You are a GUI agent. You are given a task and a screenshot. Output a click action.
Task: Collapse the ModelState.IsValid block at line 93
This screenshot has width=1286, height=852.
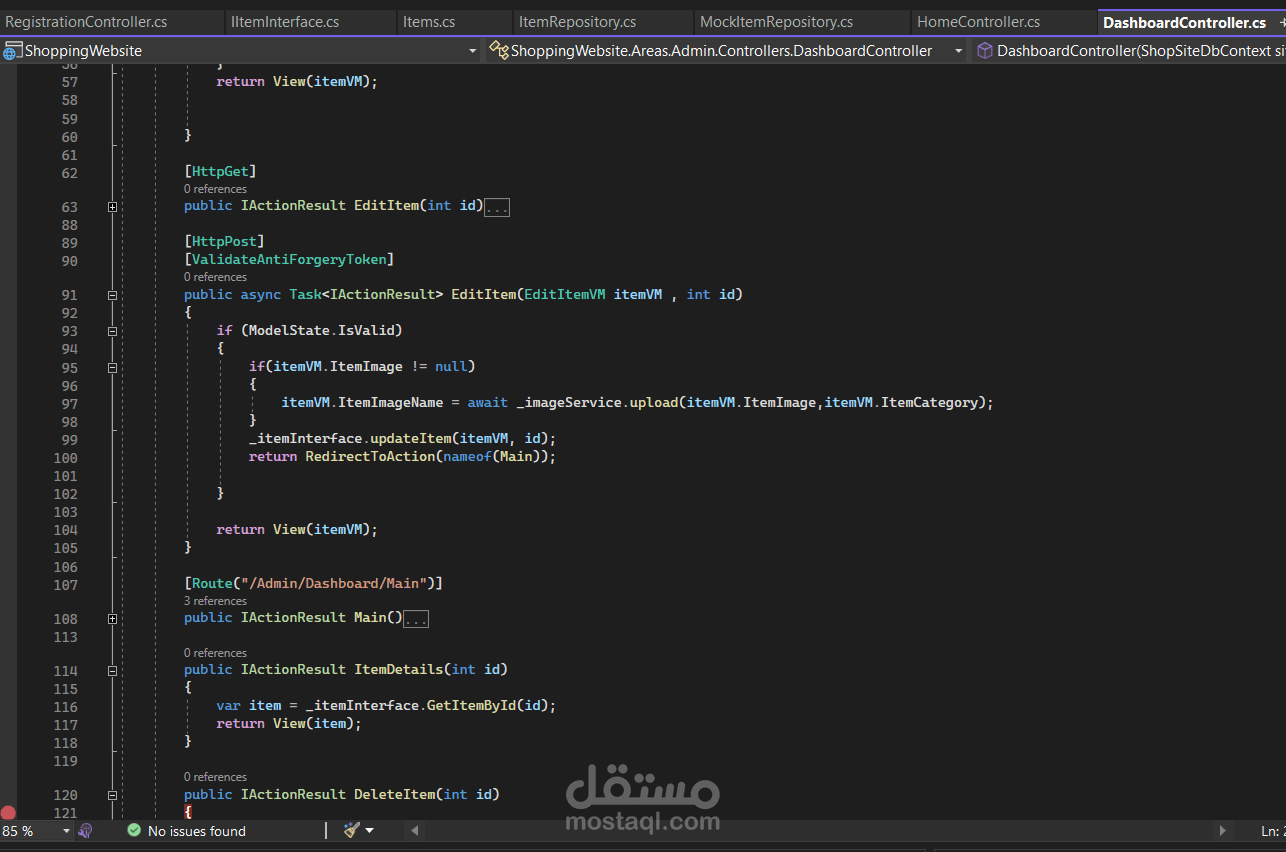pyautogui.click(x=112, y=331)
